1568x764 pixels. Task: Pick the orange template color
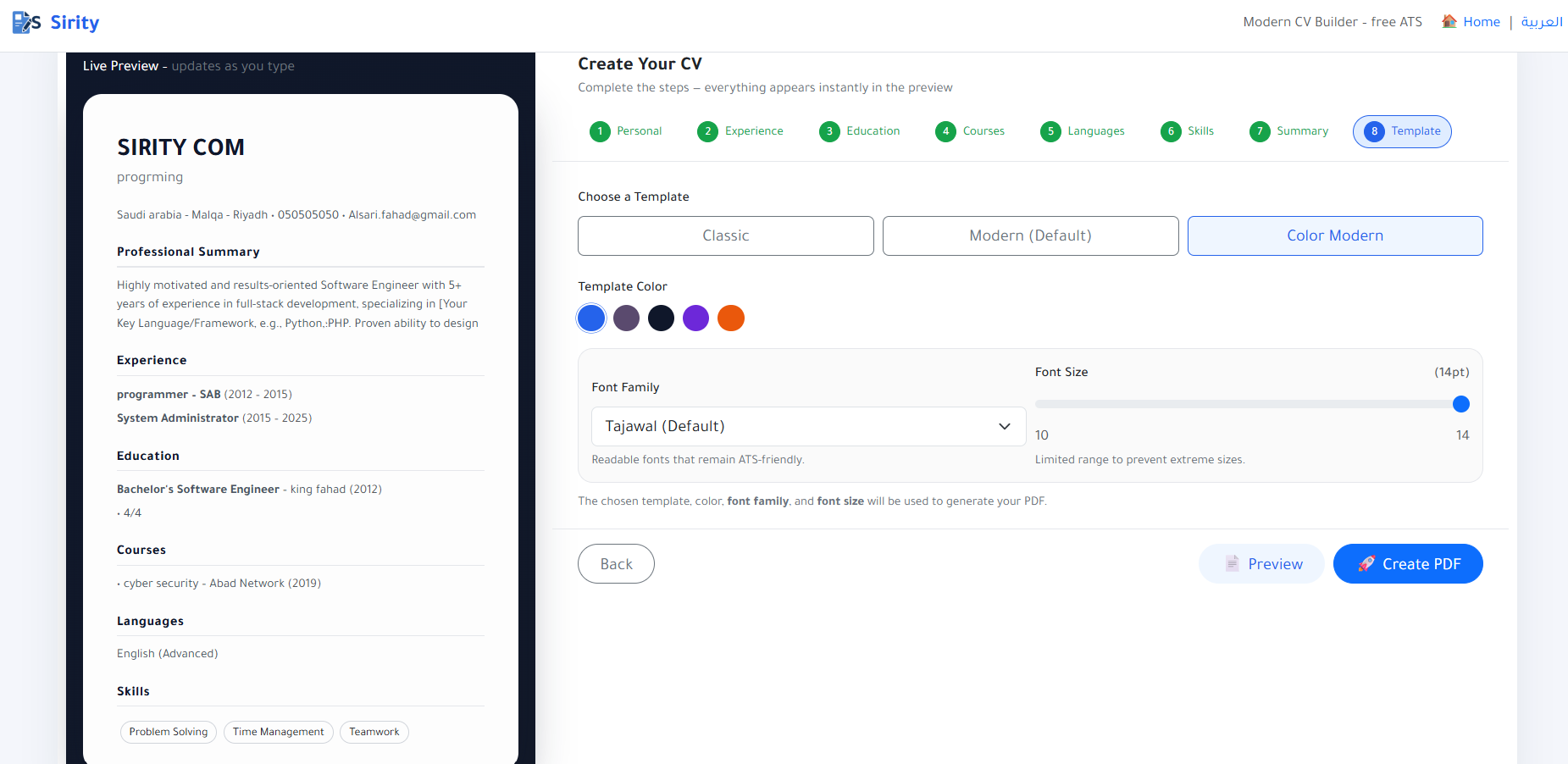point(730,318)
